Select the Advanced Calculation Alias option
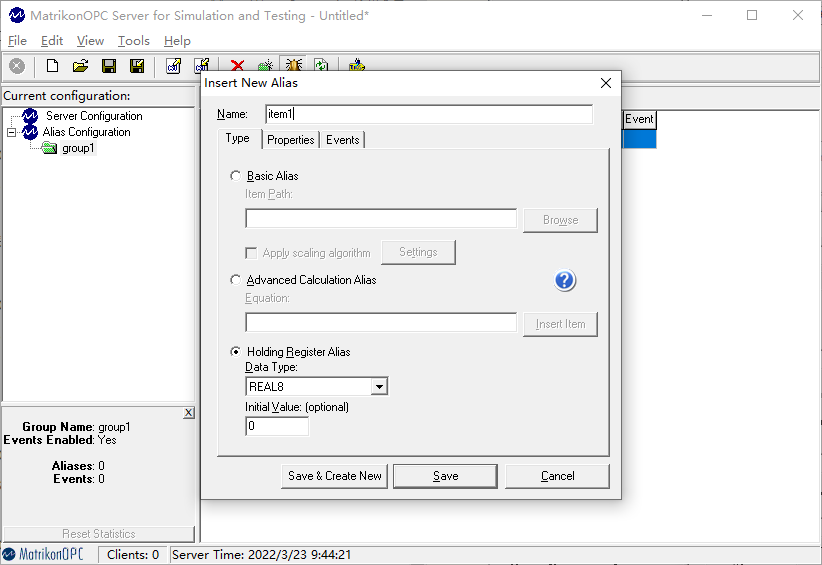 coord(235,280)
